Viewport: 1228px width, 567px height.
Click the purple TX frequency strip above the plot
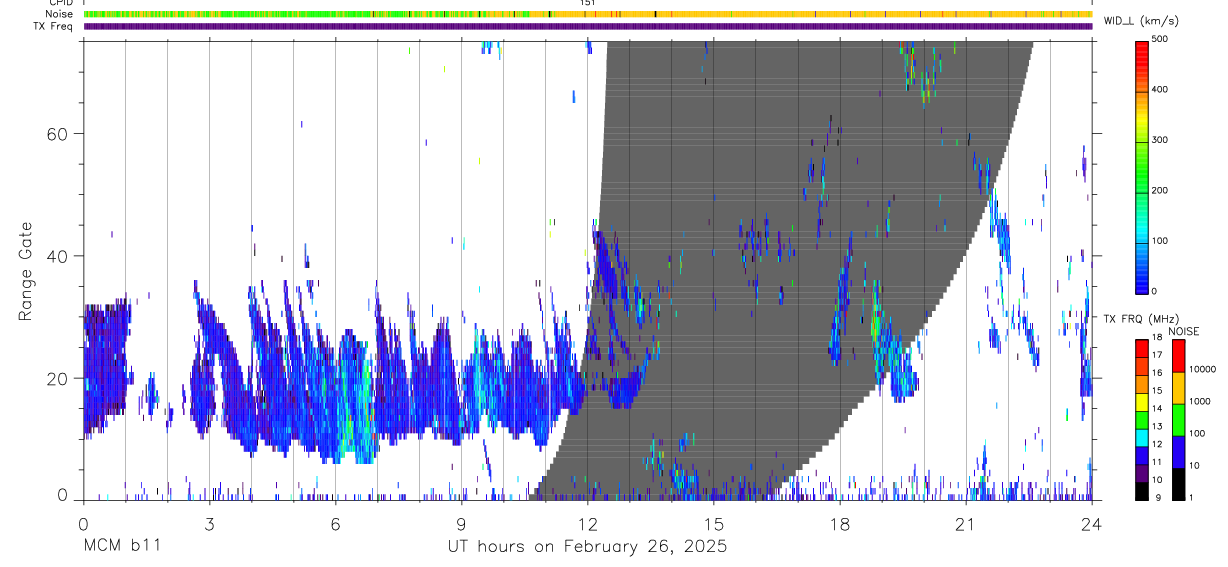click(x=588, y=26)
